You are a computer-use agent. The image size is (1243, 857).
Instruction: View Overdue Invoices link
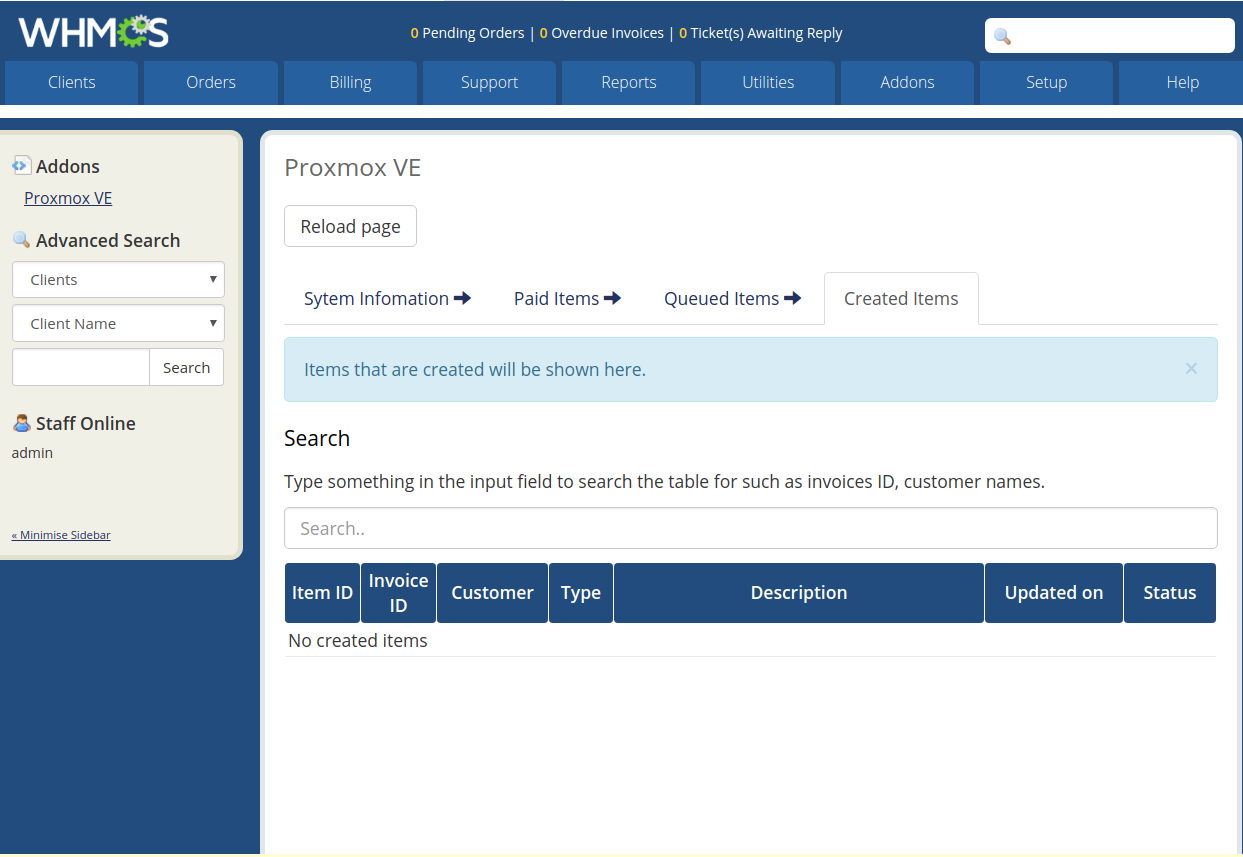click(x=602, y=33)
